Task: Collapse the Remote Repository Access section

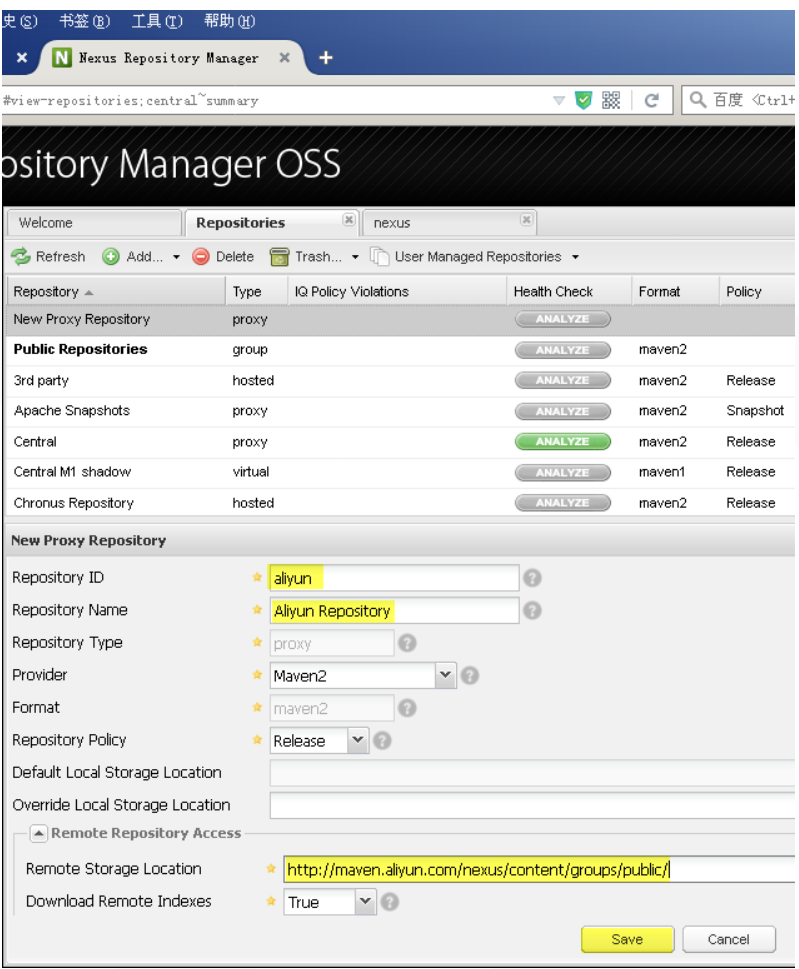Action: pos(38,833)
